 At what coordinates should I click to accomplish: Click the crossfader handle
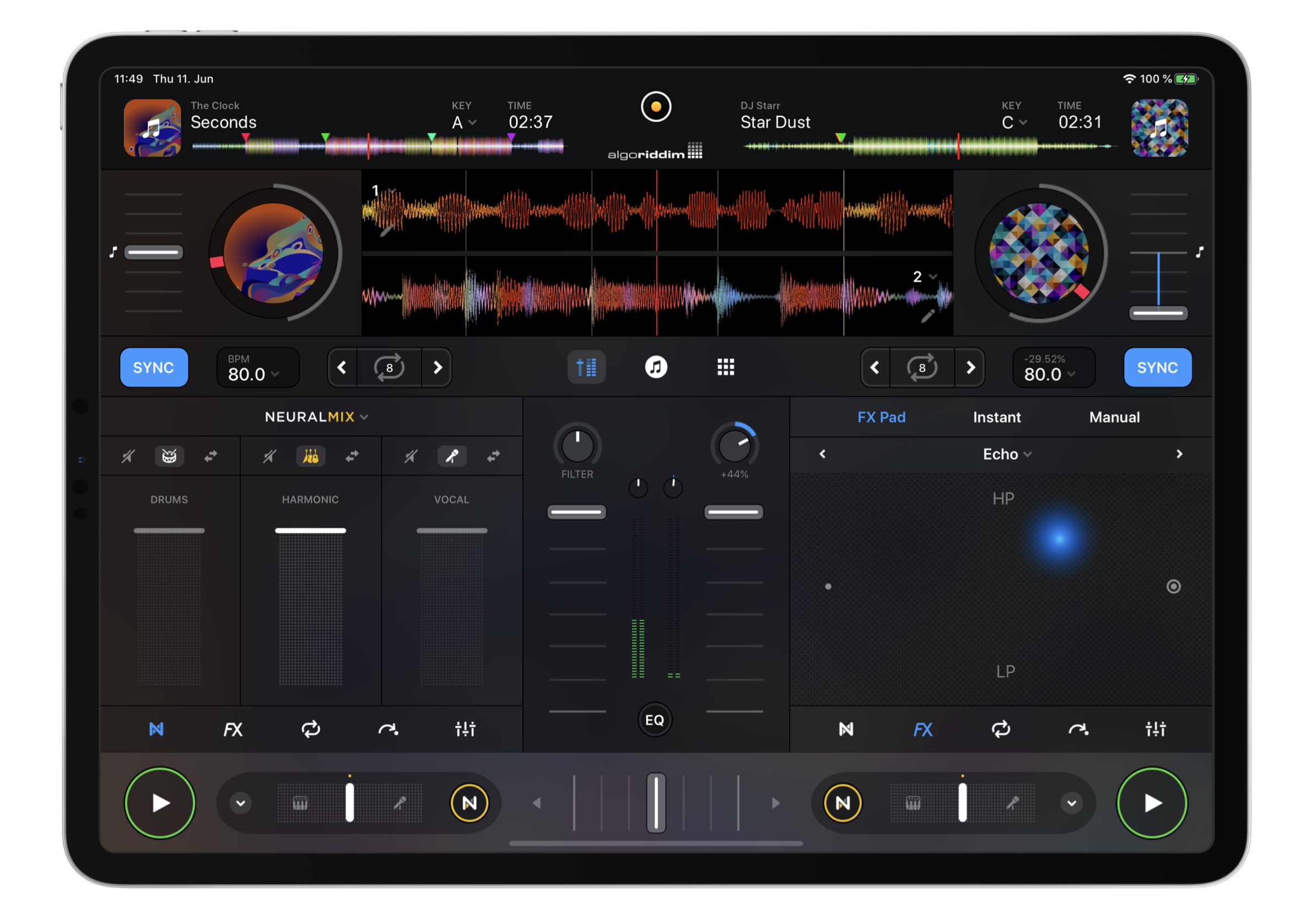656,803
